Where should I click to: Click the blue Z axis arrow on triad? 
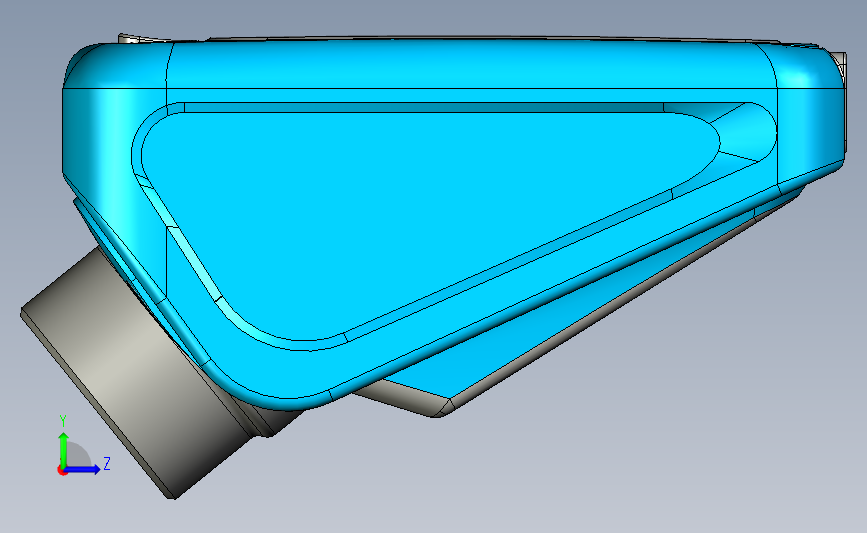pos(83,469)
